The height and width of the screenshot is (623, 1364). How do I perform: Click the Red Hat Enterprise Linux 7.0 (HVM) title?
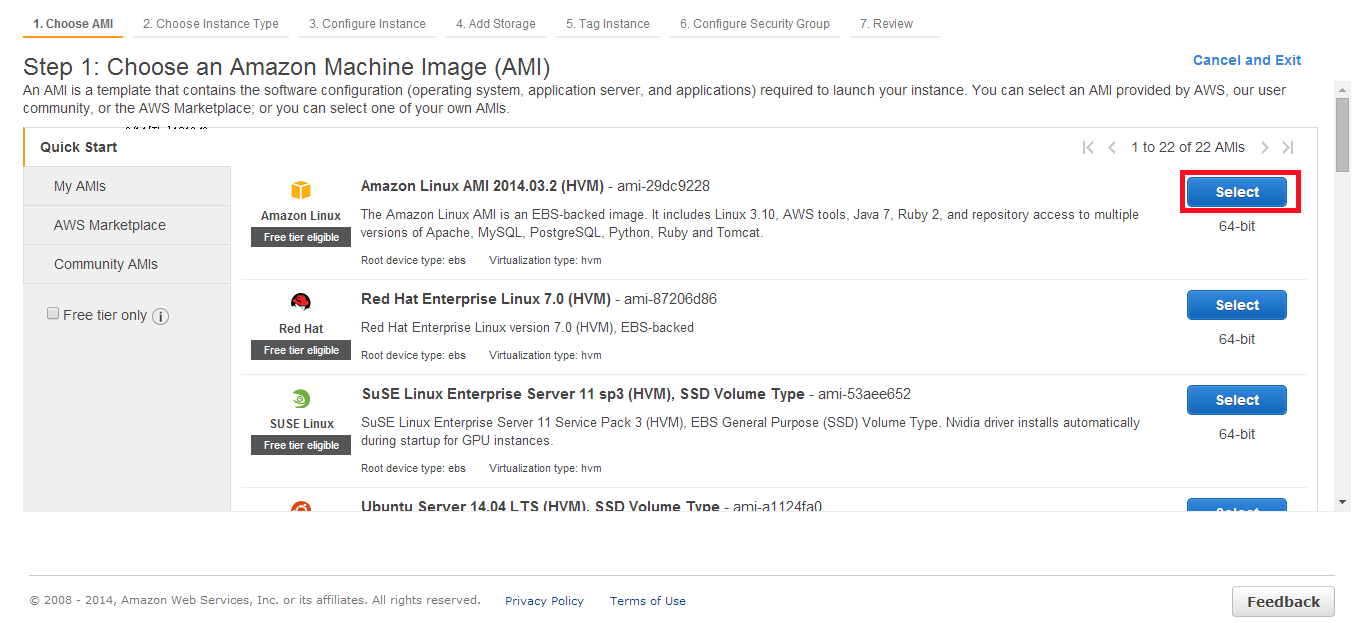(x=486, y=299)
